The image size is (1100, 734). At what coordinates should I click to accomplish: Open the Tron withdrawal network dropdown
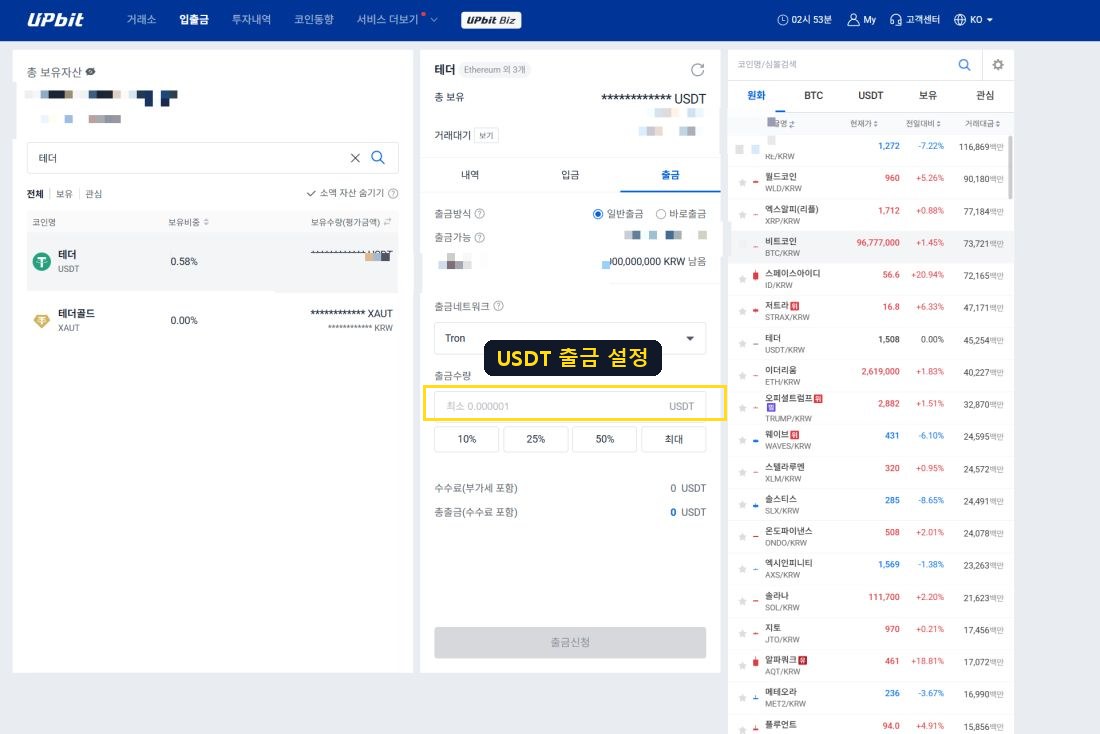point(570,338)
